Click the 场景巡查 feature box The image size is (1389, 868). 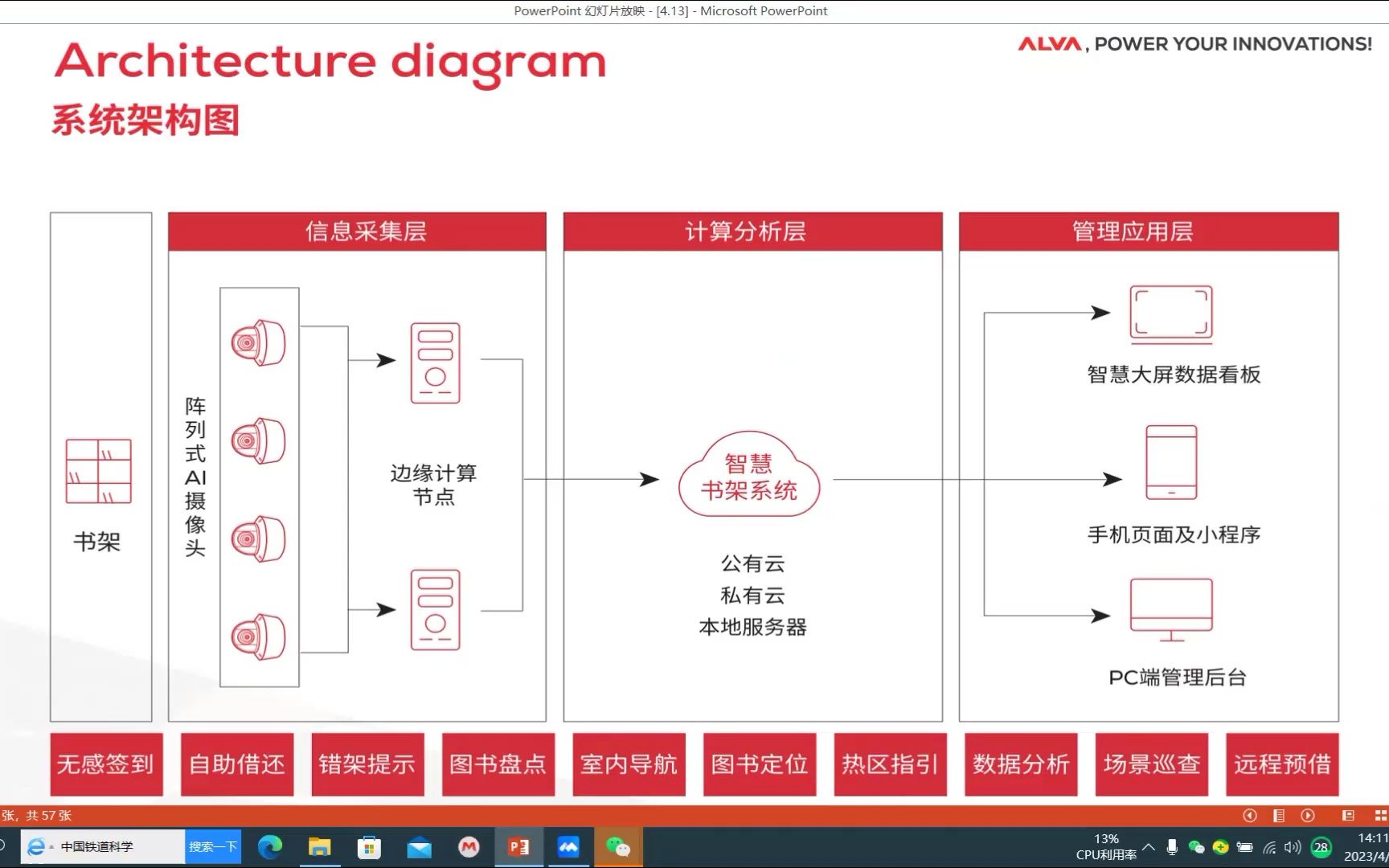click(1152, 764)
